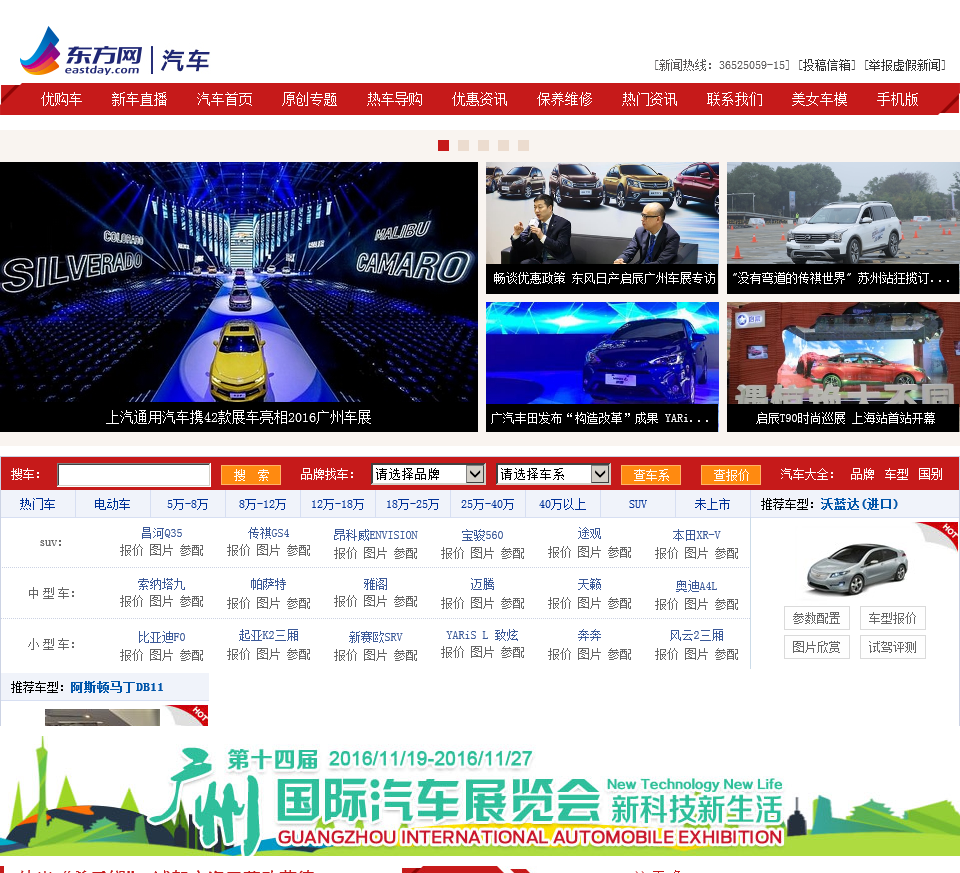The width and height of the screenshot is (960, 873).
Task: Open recommended 阿斯顿马丁DB11 link
Action: click(x=117, y=687)
